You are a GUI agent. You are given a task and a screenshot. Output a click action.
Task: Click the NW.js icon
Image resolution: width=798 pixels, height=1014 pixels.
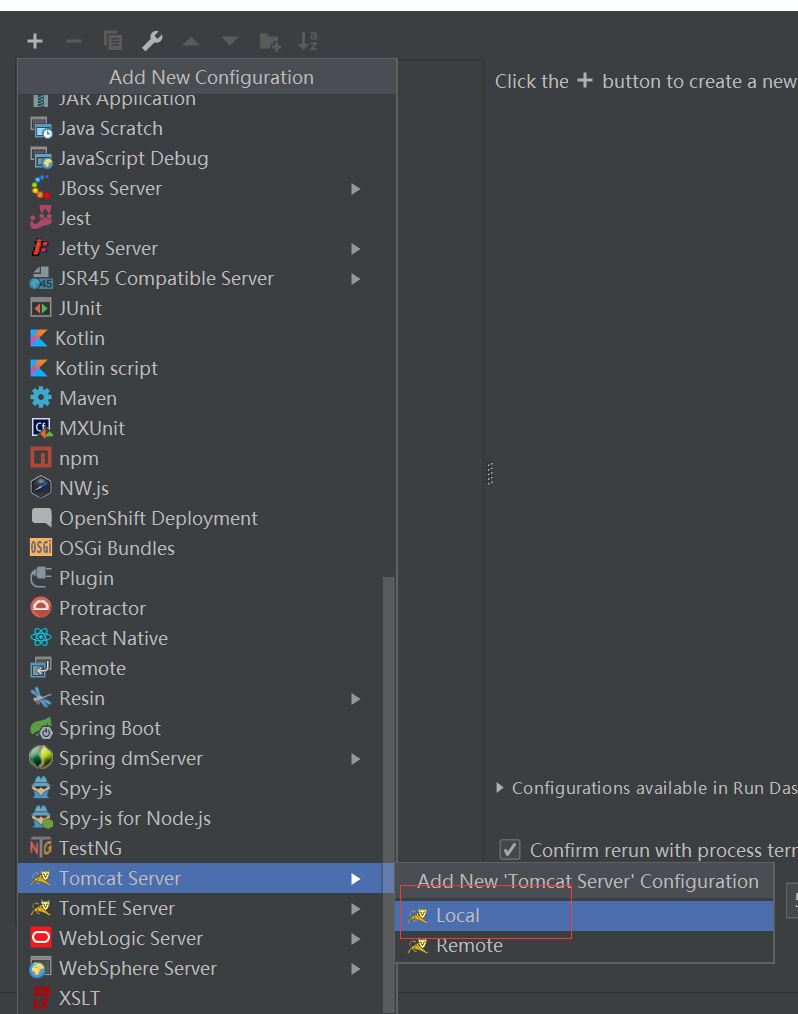click(x=41, y=487)
